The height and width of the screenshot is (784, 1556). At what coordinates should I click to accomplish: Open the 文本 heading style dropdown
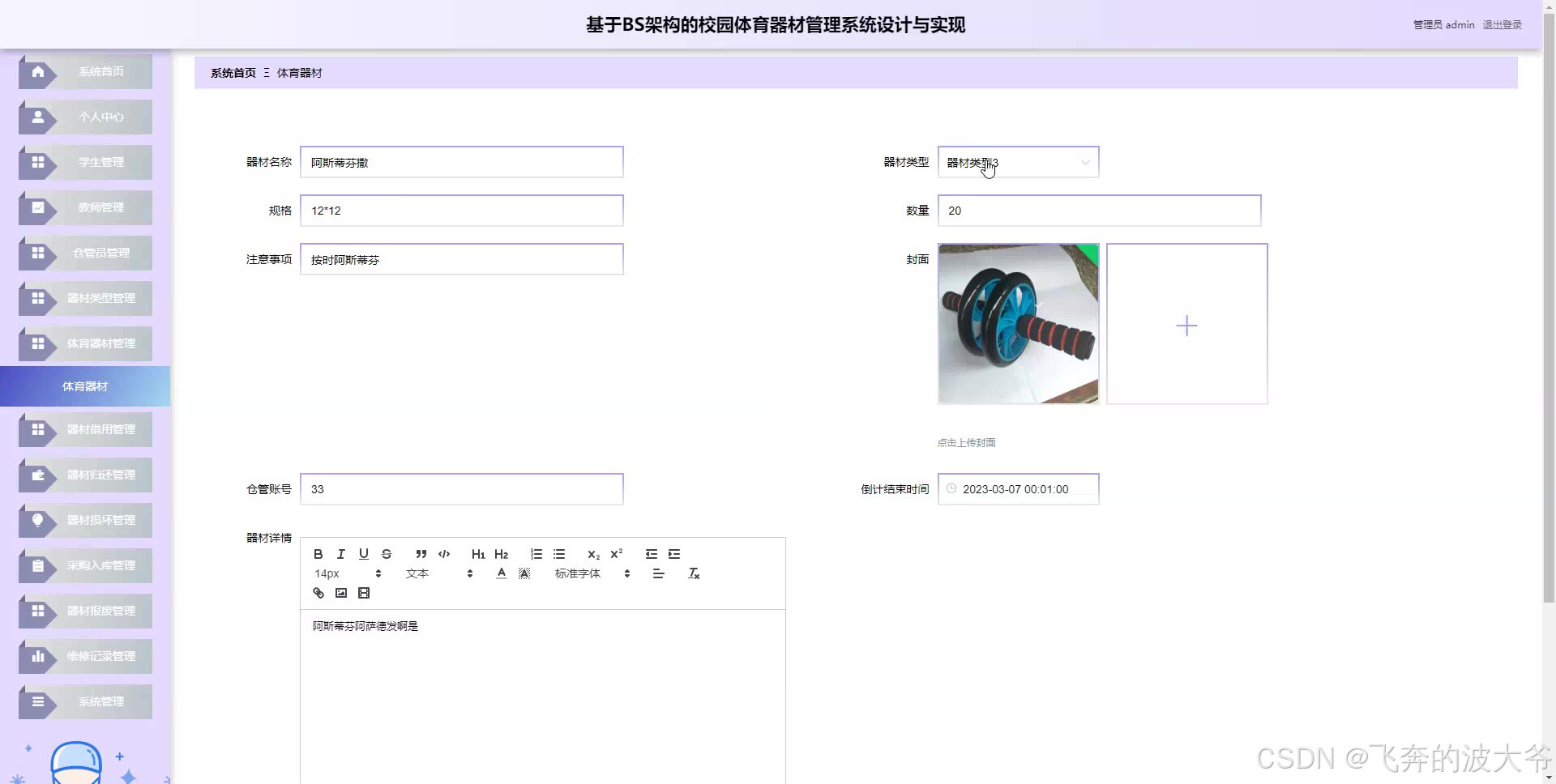[438, 573]
